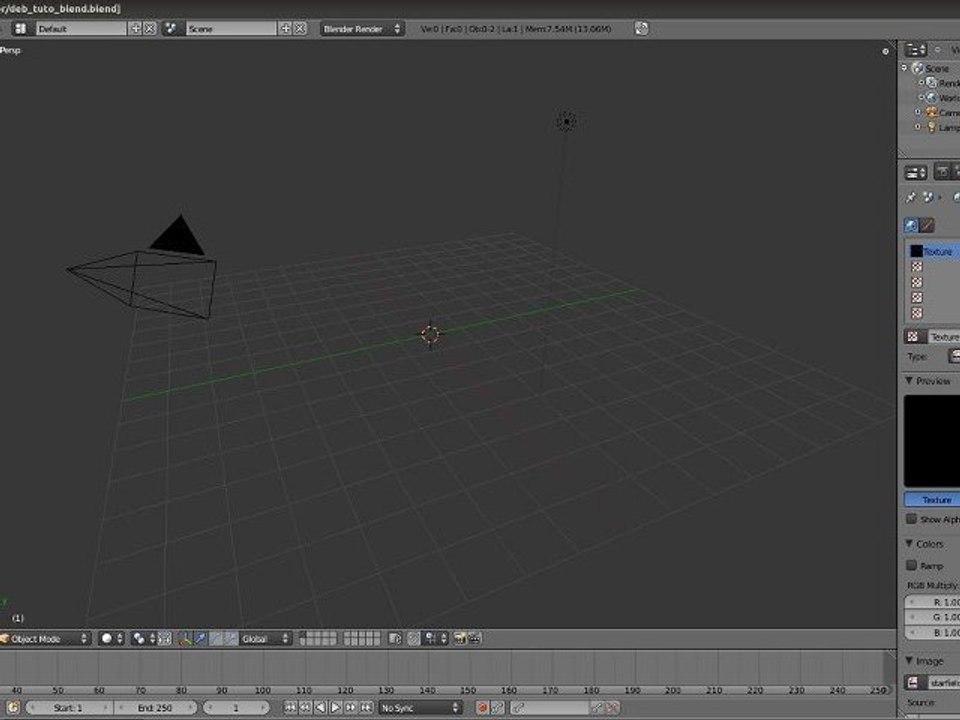960x720 pixels.
Task: Toggle the pin icon in properties context
Action: [911, 197]
